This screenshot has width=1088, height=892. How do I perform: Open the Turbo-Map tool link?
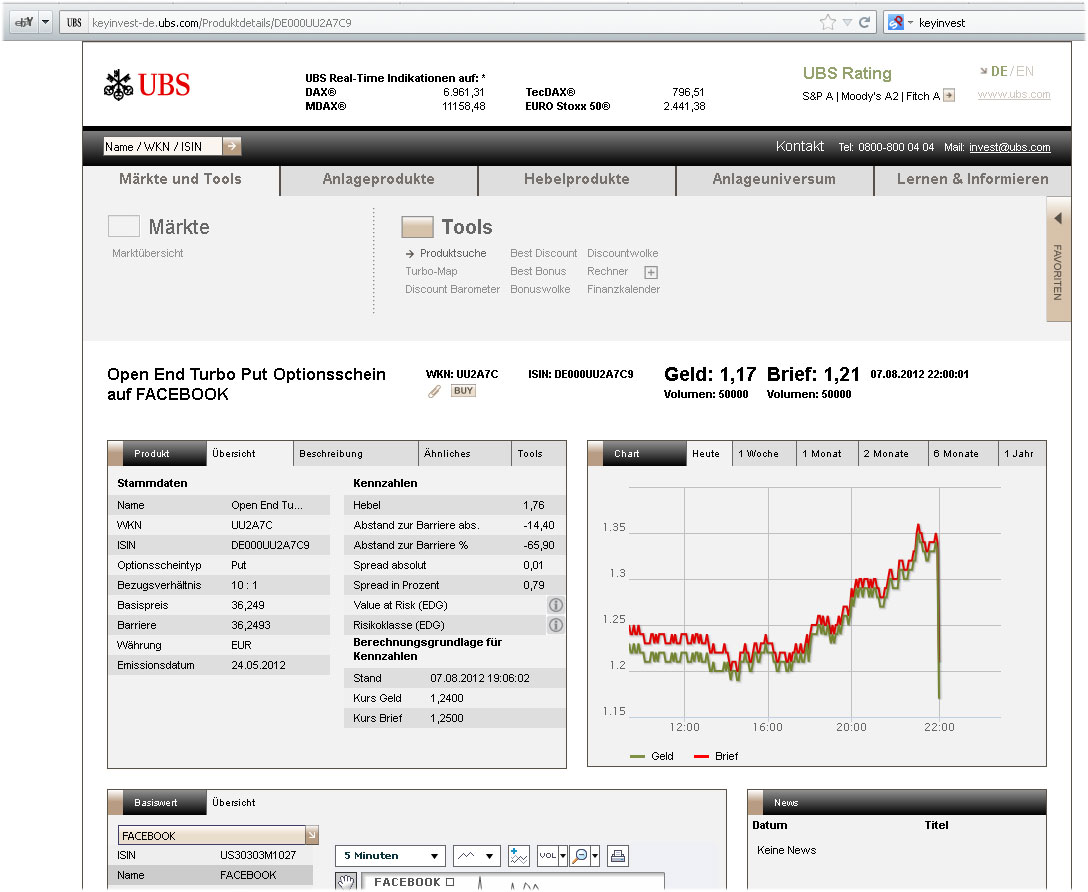click(431, 271)
